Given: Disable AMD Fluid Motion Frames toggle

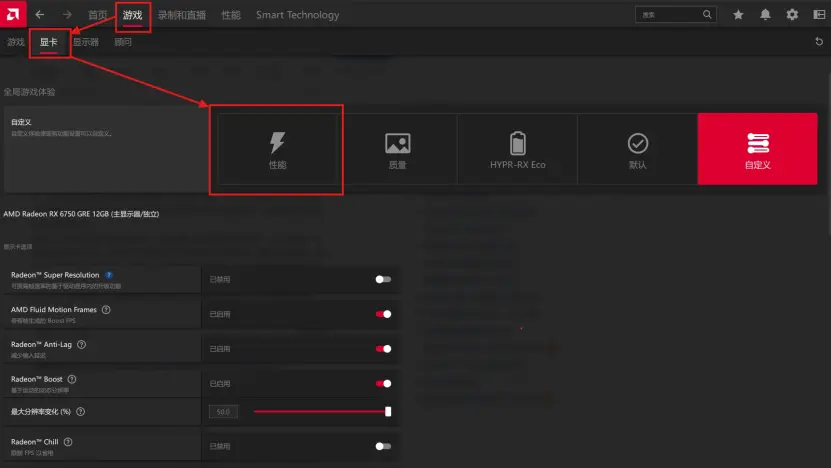Looking at the screenshot, I should [x=383, y=314].
